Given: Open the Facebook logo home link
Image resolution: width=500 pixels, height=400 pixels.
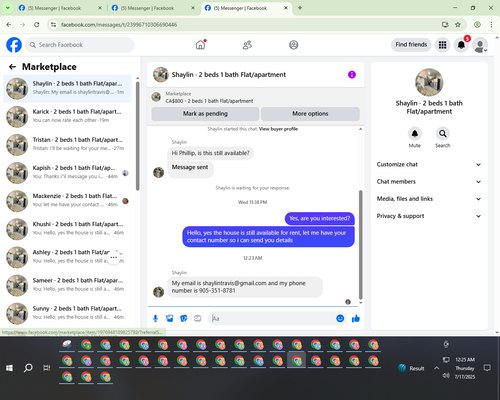Looking at the screenshot, I should pyautogui.click(x=14, y=45).
